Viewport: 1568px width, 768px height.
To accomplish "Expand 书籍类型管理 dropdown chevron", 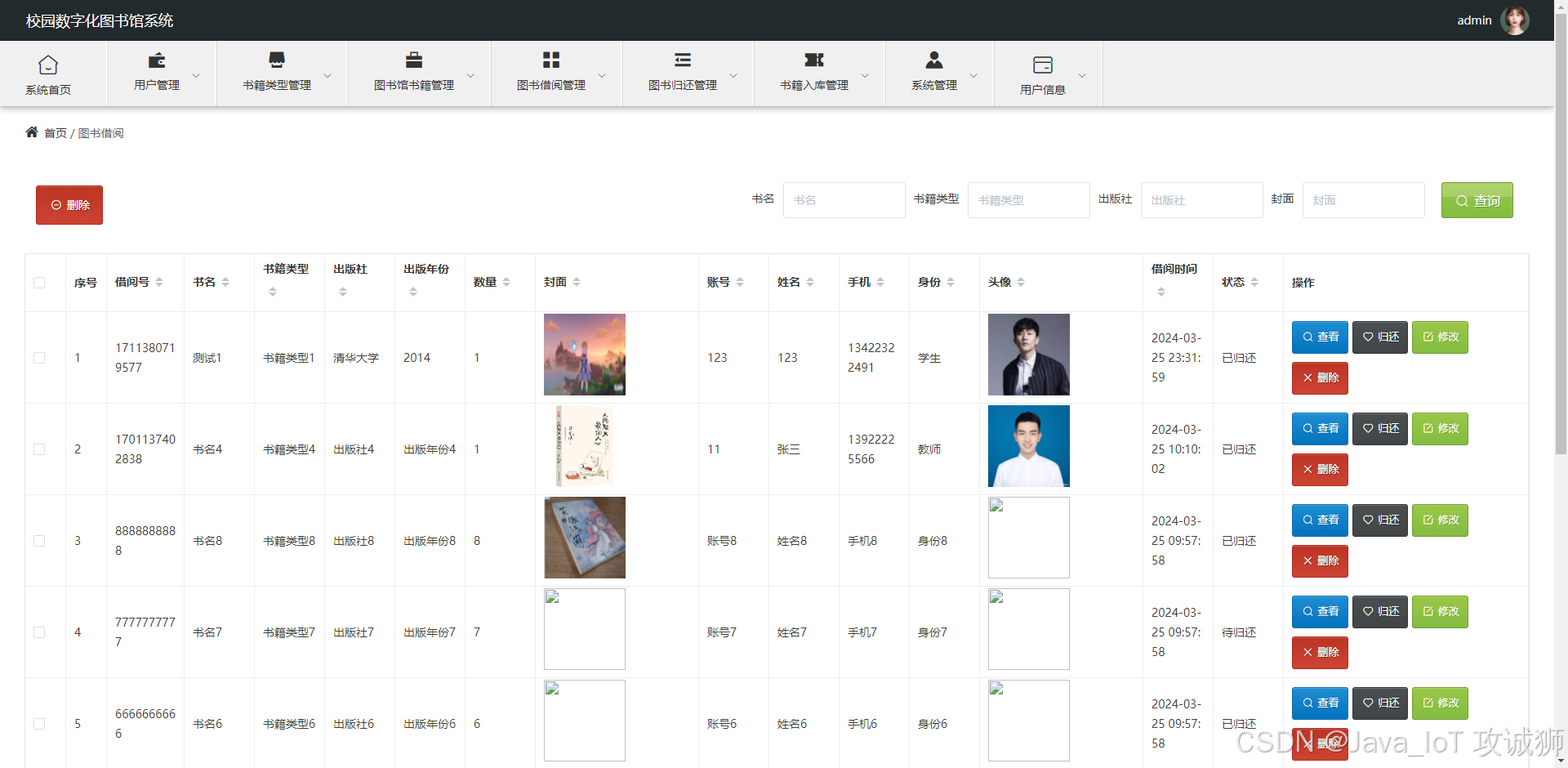I will [327, 75].
